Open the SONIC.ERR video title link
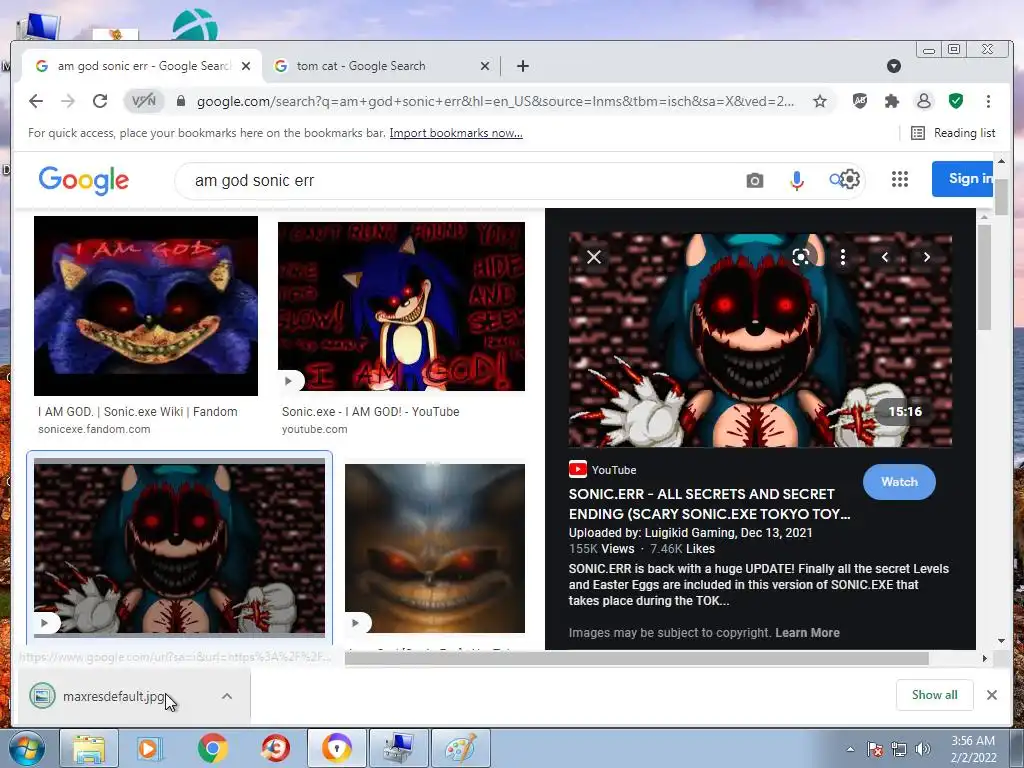Screen dimensions: 1024x768 [709, 504]
